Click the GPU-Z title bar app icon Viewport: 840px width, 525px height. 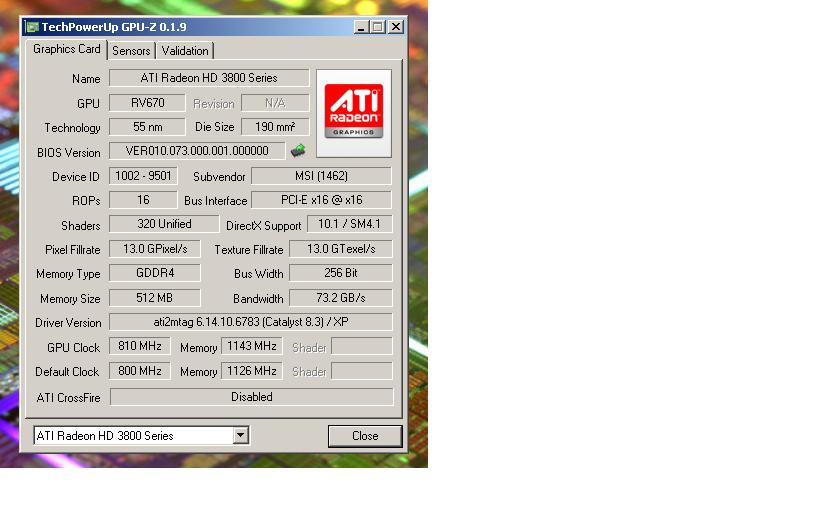point(32,27)
